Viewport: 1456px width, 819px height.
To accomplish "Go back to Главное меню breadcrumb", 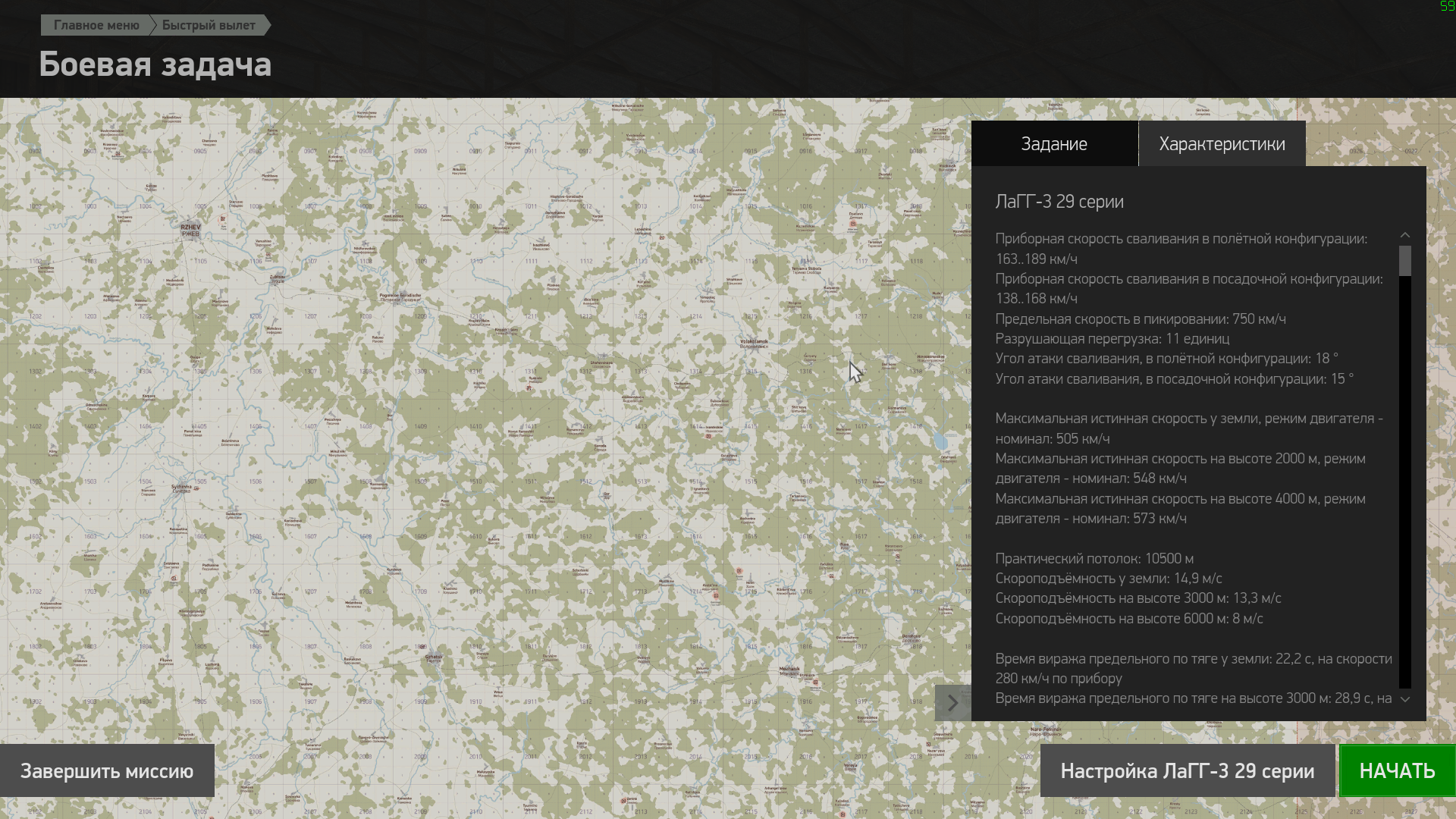I will click(x=96, y=25).
